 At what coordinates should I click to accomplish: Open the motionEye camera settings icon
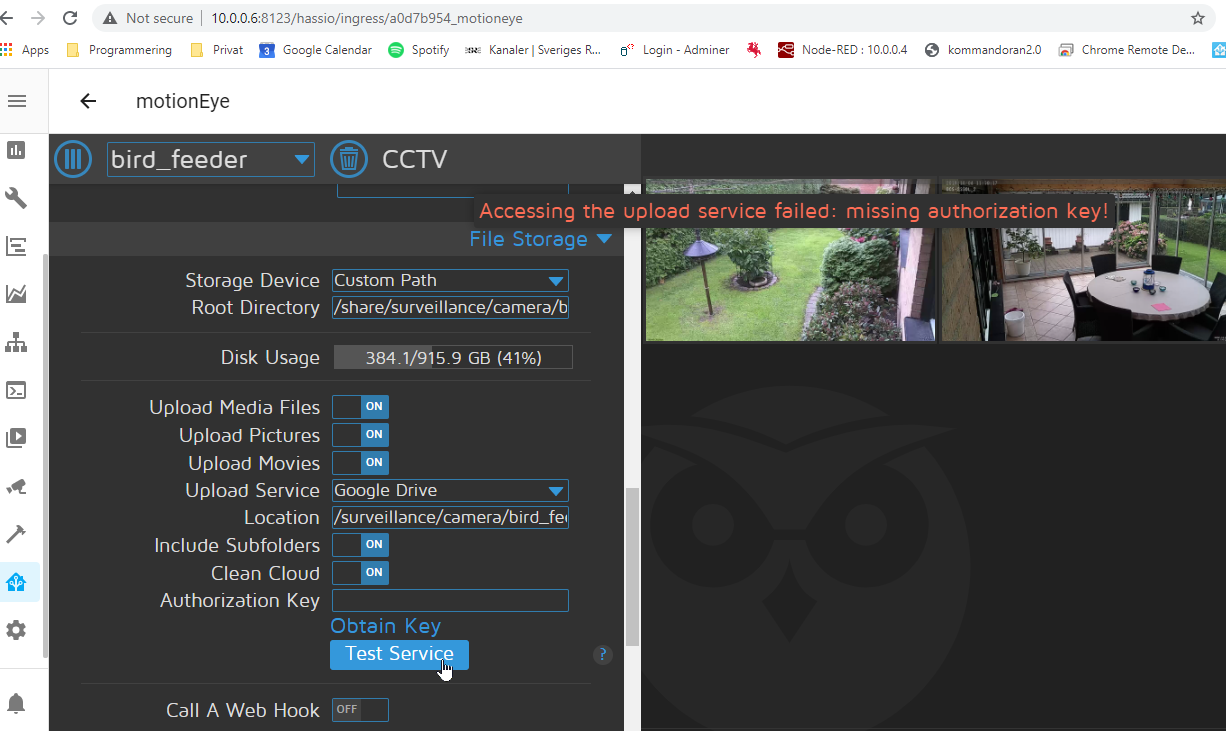click(73, 158)
